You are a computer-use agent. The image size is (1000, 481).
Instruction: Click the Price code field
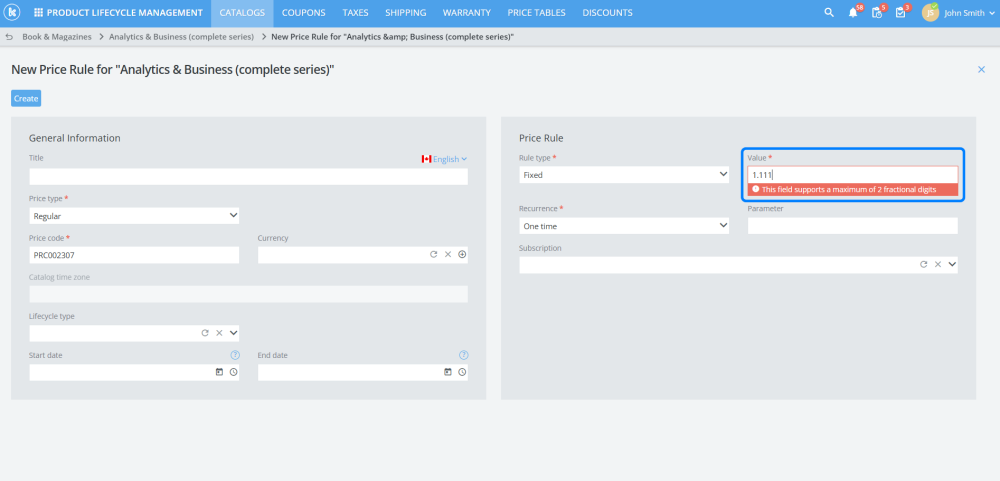(135, 255)
